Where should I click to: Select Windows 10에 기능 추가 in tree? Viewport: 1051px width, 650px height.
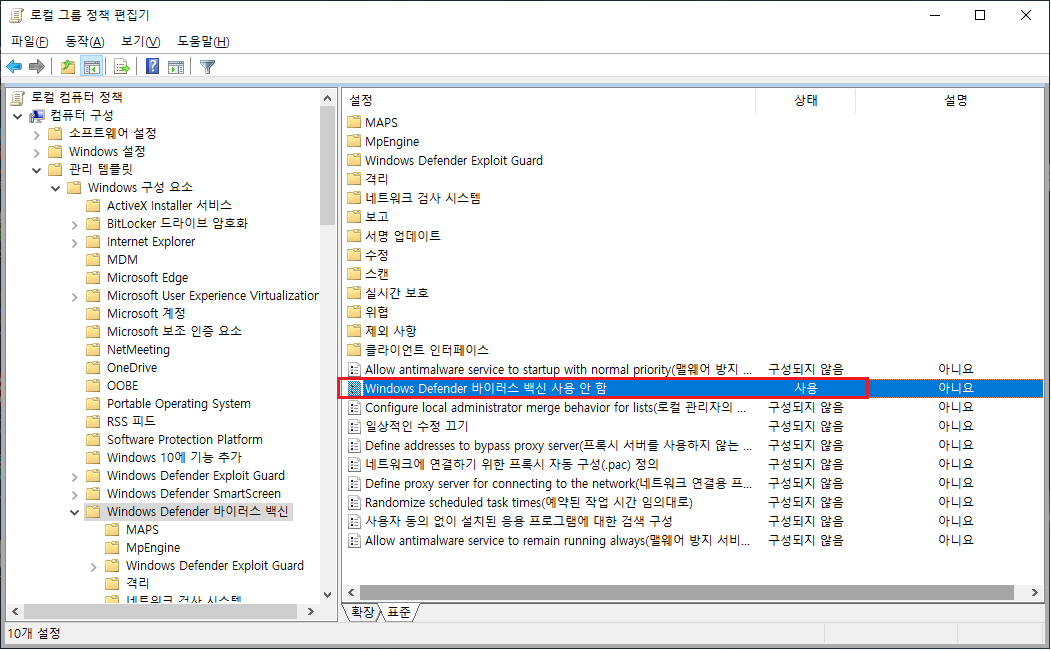pos(174,457)
